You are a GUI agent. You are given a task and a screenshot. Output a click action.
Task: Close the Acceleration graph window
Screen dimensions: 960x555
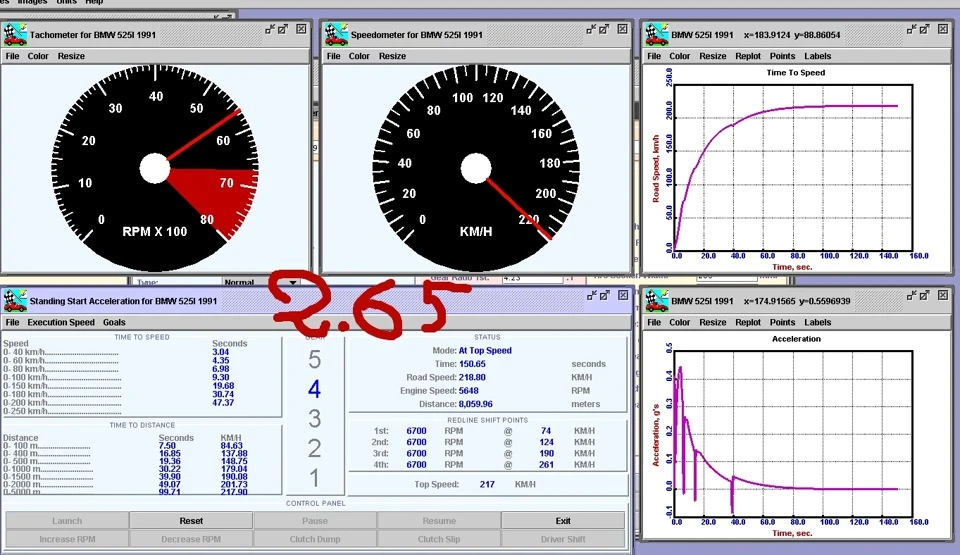(943, 295)
